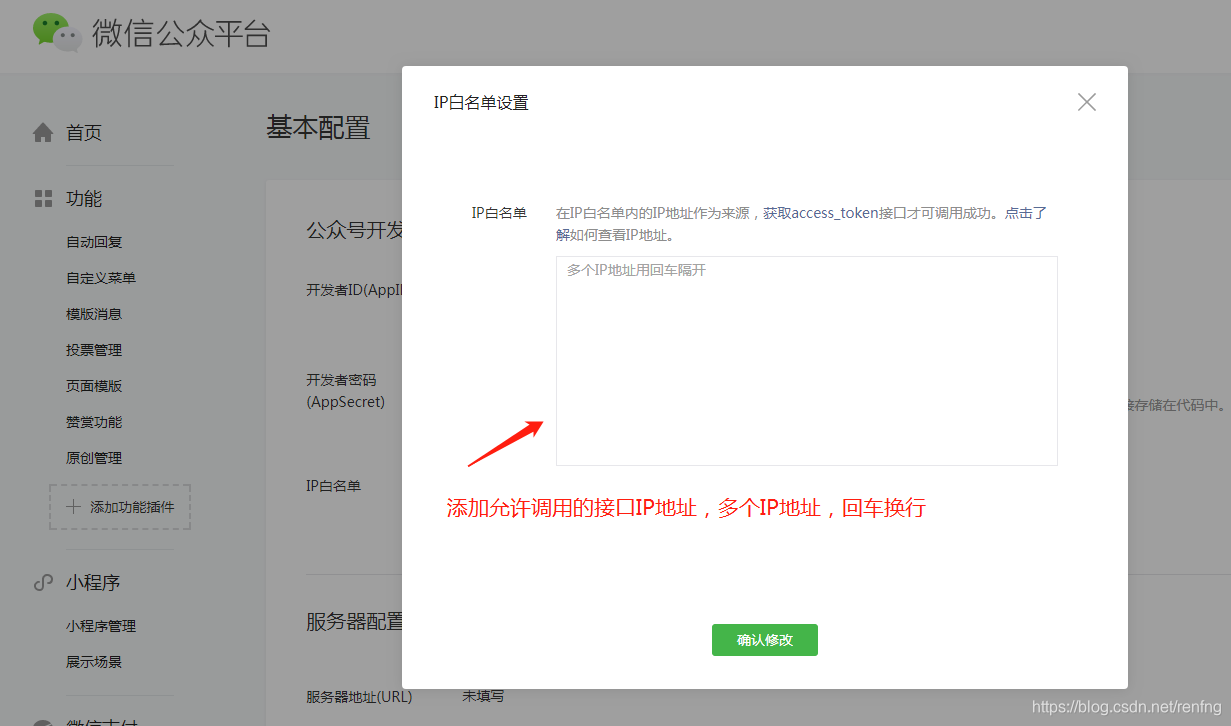Image resolution: width=1231 pixels, height=726 pixels.
Task: Go to 原创管理 in the sidebar
Action: 94,458
